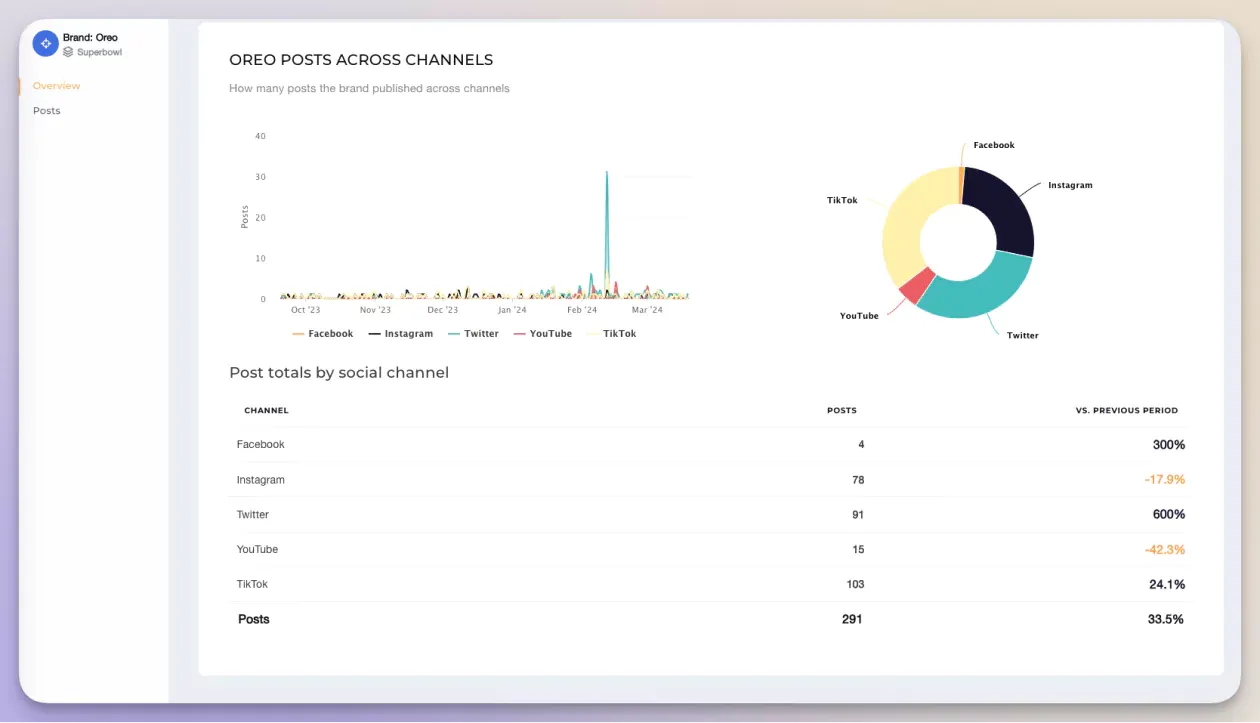Sort by VS. PREVIOUS PERIOD header
The height and width of the screenshot is (723, 1260).
pyautogui.click(x=1127, y=410)
